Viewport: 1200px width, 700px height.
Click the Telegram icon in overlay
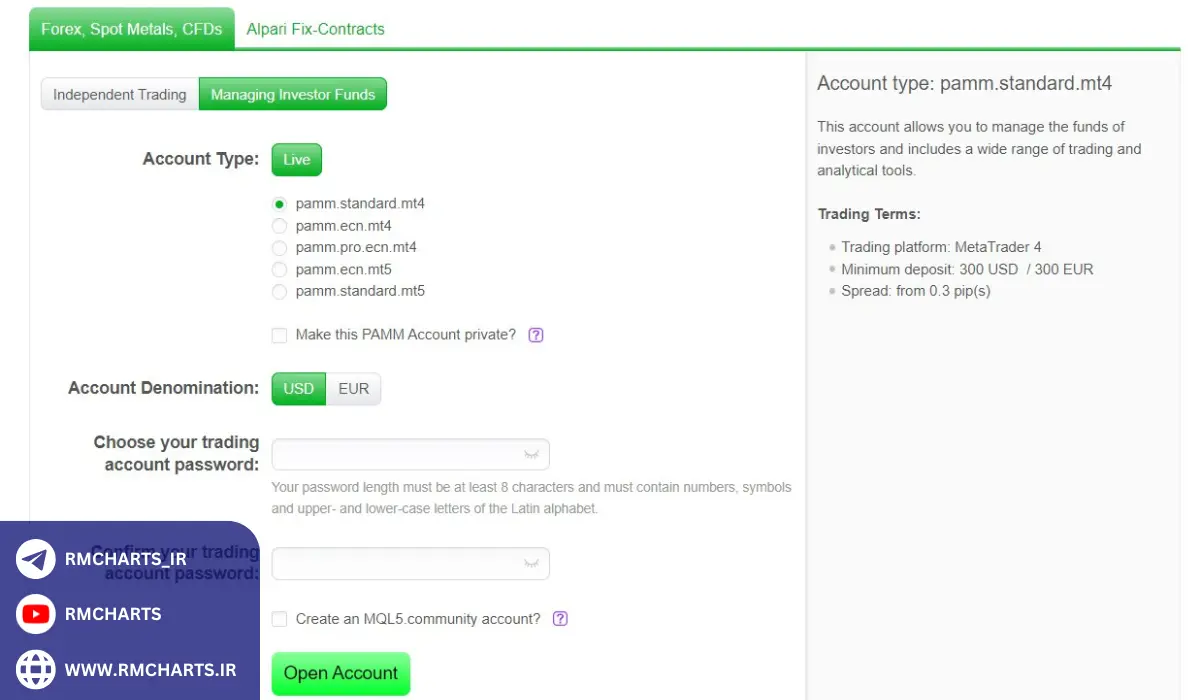[36, 560]
